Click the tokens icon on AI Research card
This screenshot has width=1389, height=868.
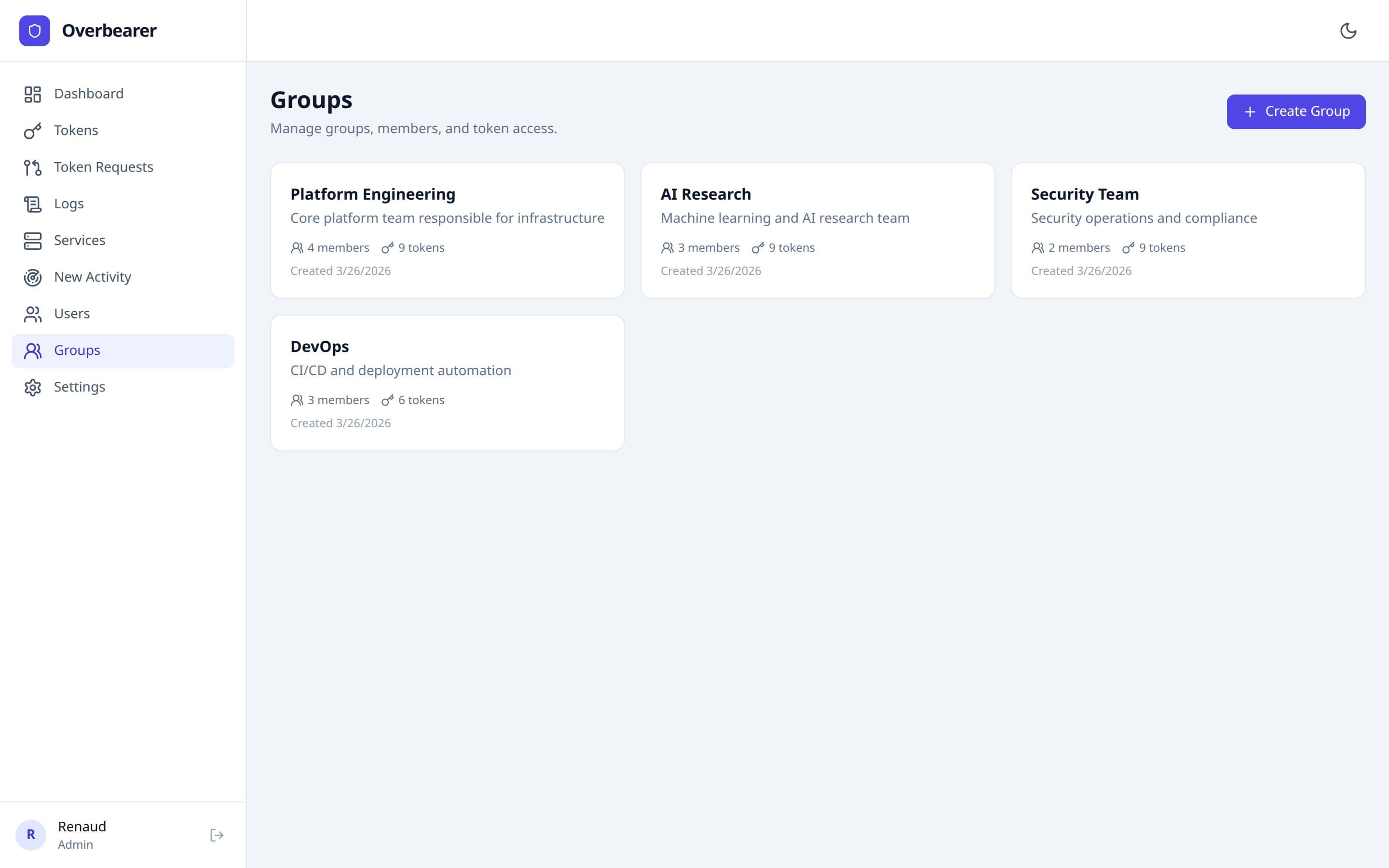pyautogui.click(x=759, y=247)
